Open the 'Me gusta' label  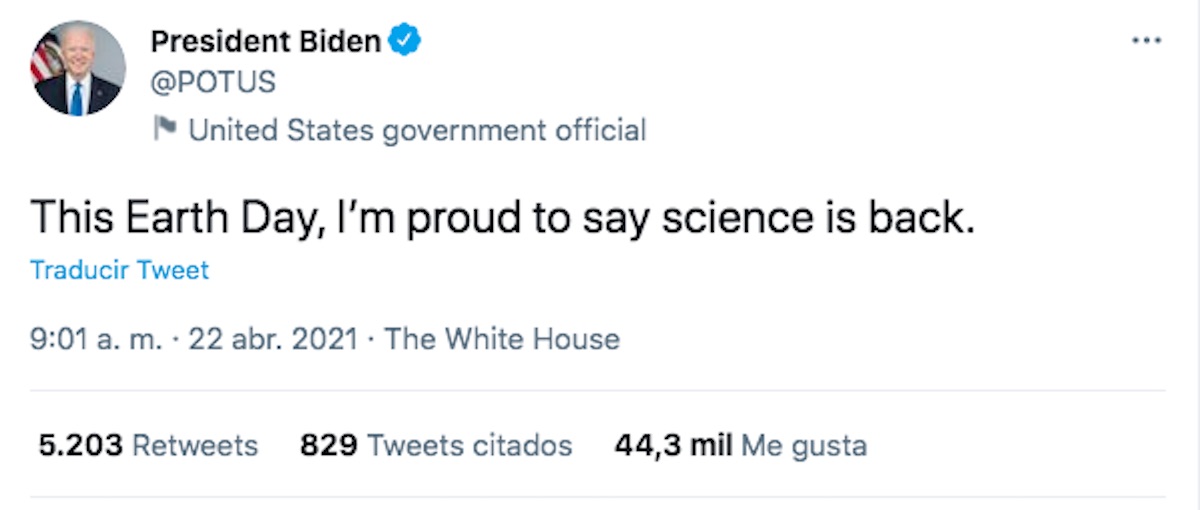[x=804, y=445]
